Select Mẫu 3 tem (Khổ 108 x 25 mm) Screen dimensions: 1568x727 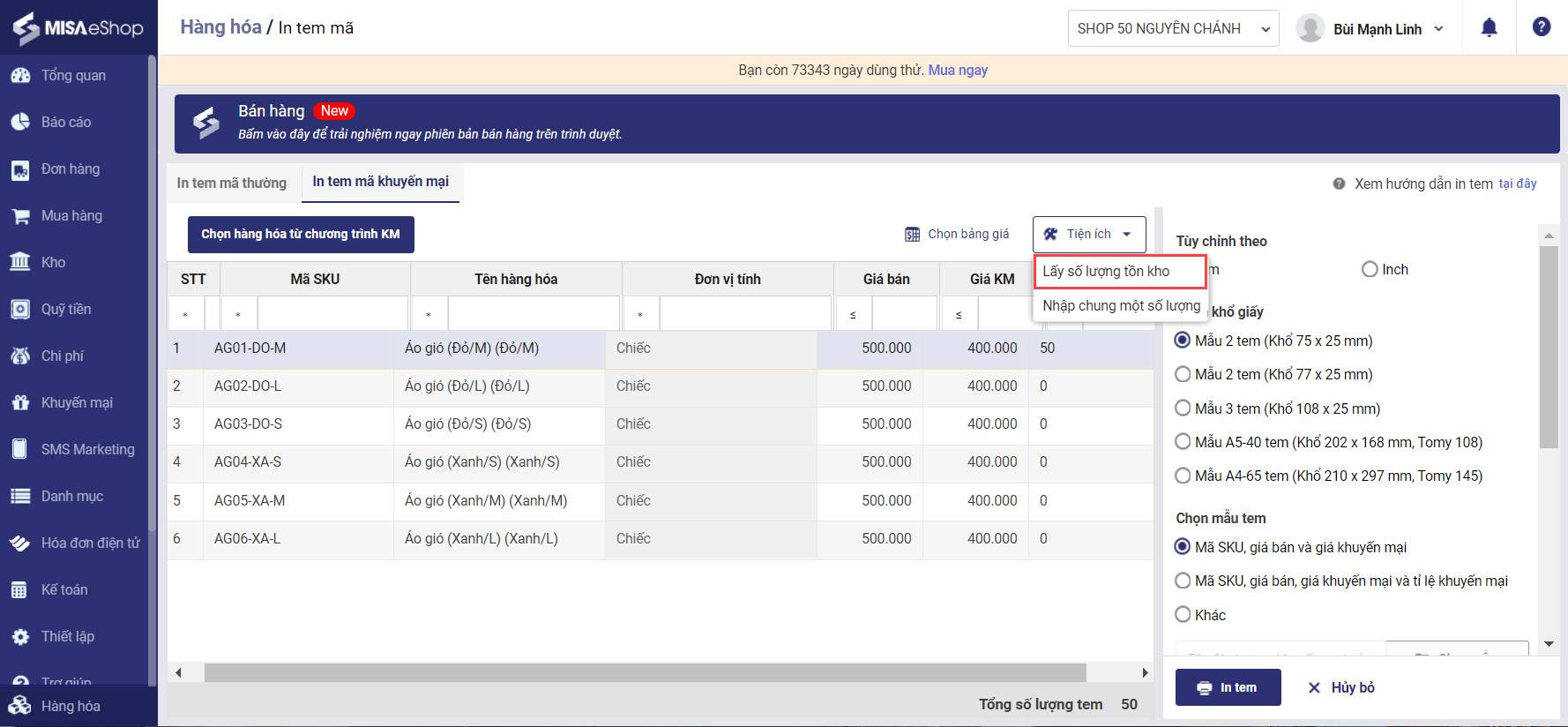[x=1183, y=408]
